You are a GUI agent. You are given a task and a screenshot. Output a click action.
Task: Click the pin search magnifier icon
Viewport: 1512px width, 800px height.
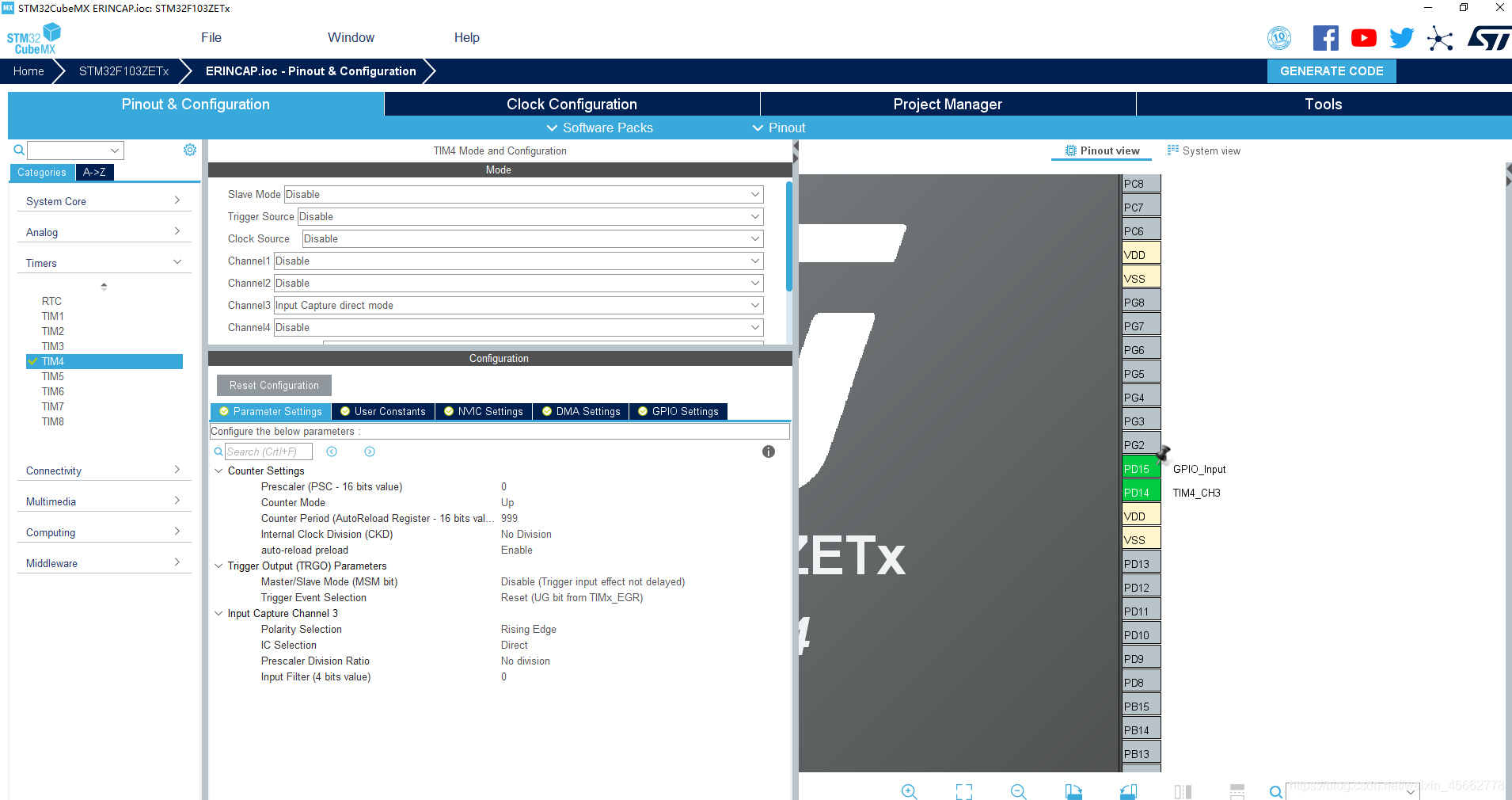click(1276, 791)
